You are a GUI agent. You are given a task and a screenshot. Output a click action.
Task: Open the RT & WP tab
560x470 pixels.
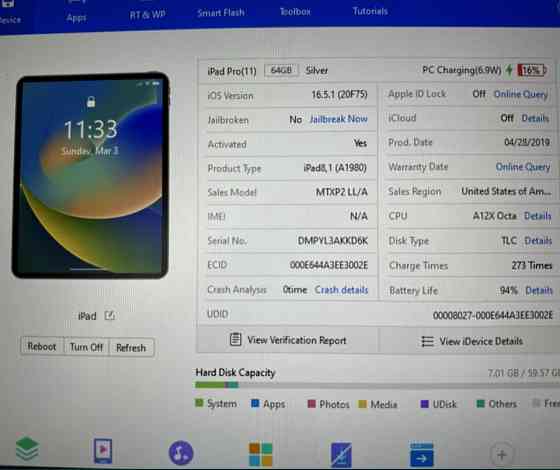(147, 14)
